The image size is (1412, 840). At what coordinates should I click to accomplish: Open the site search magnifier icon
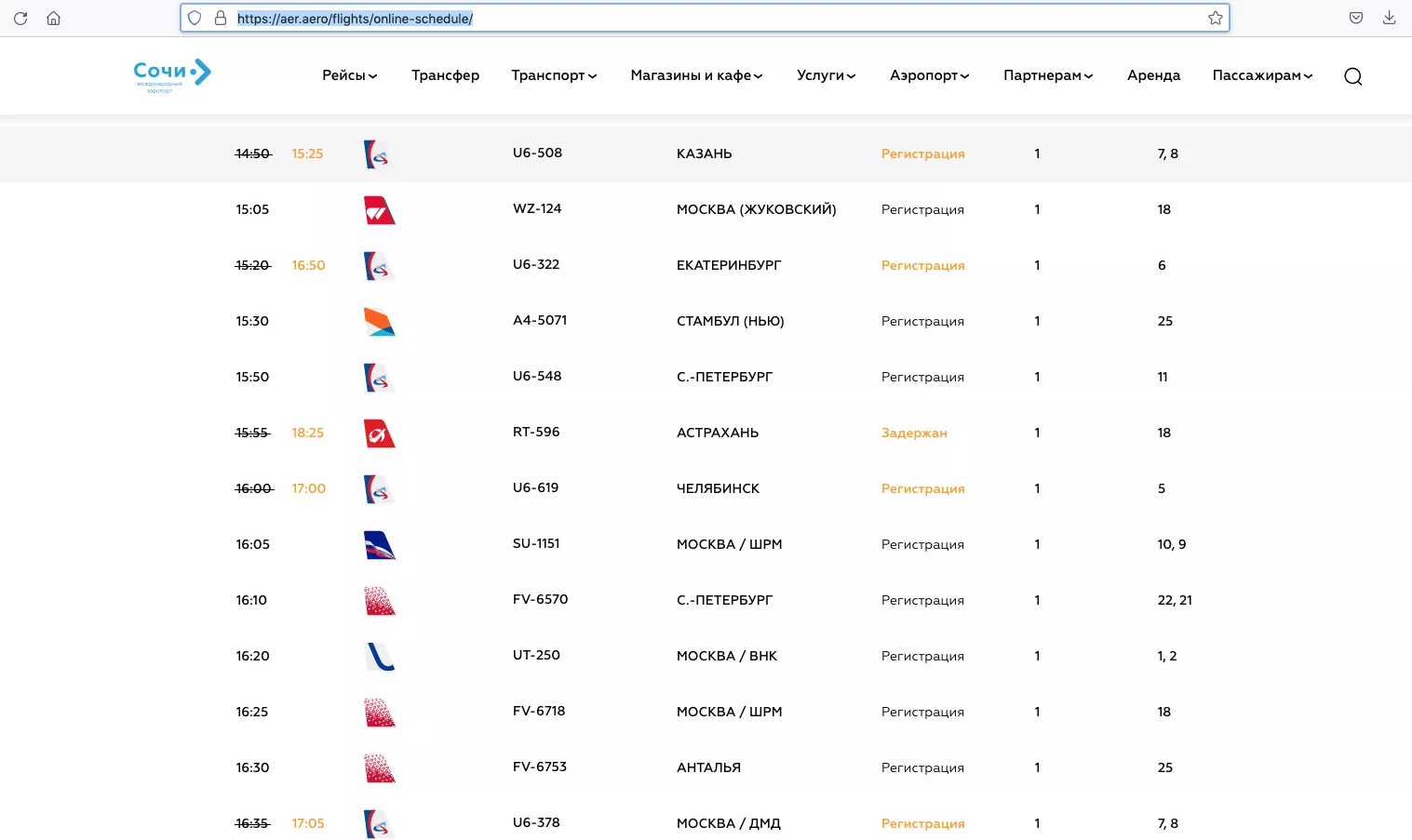[x=1352, y=76]
